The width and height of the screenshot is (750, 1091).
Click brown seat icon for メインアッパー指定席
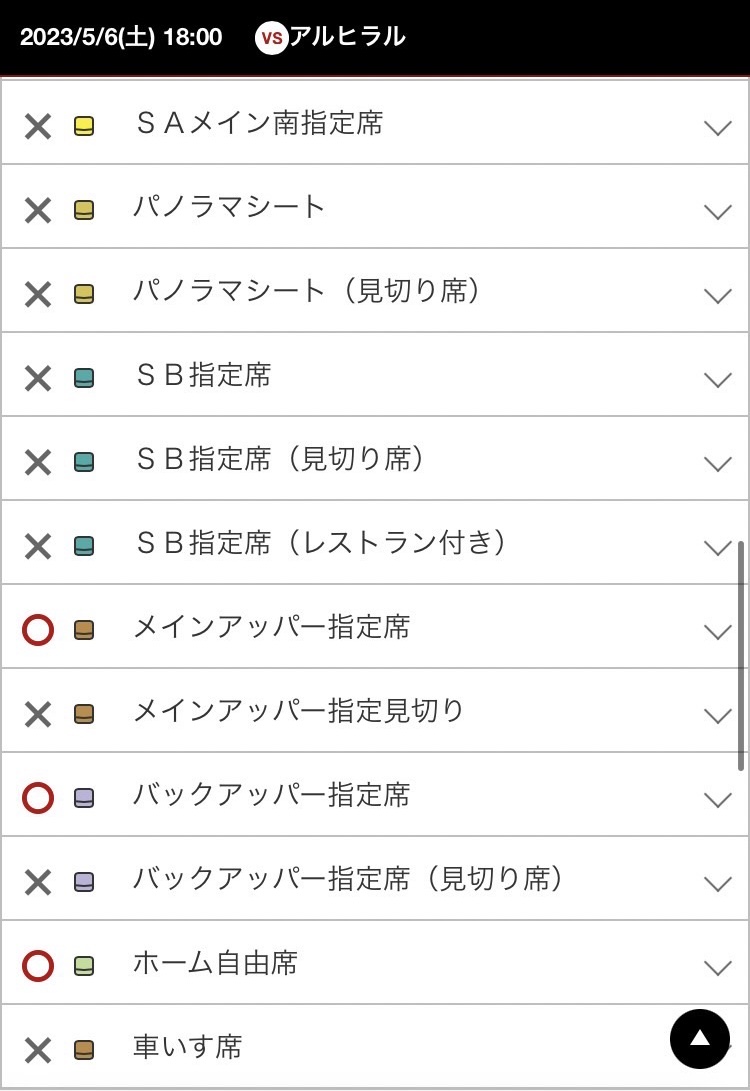pyautogui.click(x=84, y=631)
